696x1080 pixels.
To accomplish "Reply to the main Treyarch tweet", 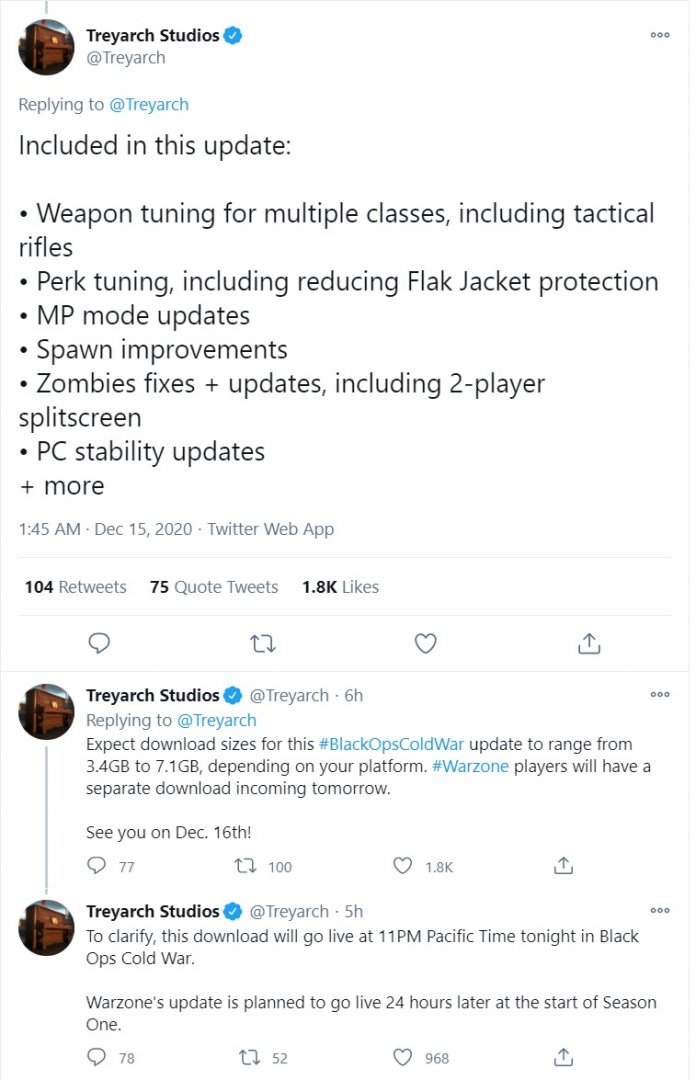I will pos(98,643).
